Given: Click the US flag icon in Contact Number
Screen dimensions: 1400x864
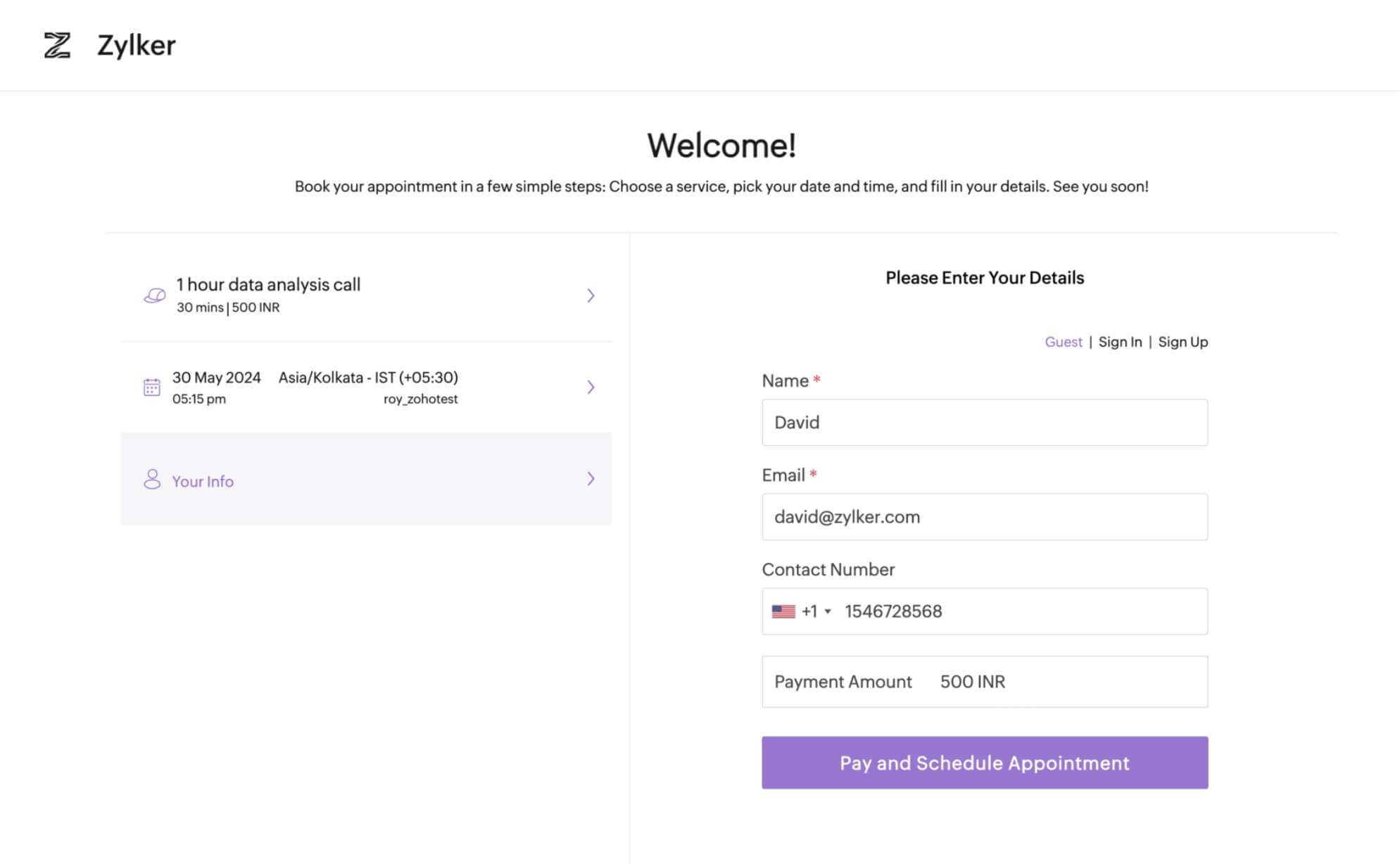Looking at the screenshot, I should click(x=783, y=611).
